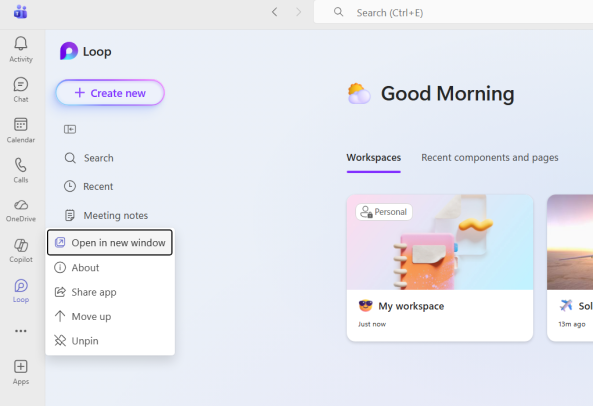Open Calls in the Teams sidebar
593x406 pixels.
[x=21, y=170]
